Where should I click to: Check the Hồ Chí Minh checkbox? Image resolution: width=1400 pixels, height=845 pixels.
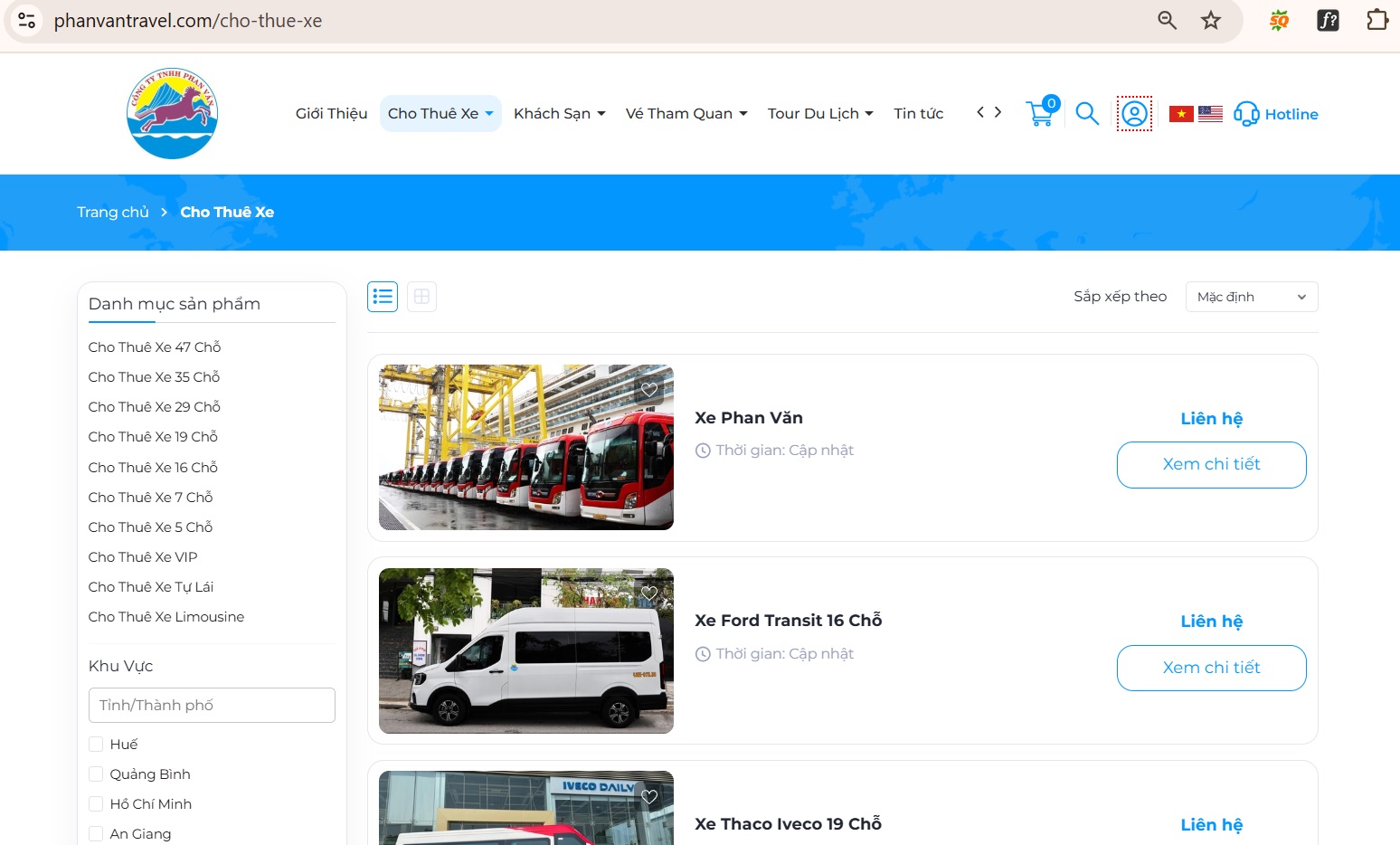tap(96, 803)
